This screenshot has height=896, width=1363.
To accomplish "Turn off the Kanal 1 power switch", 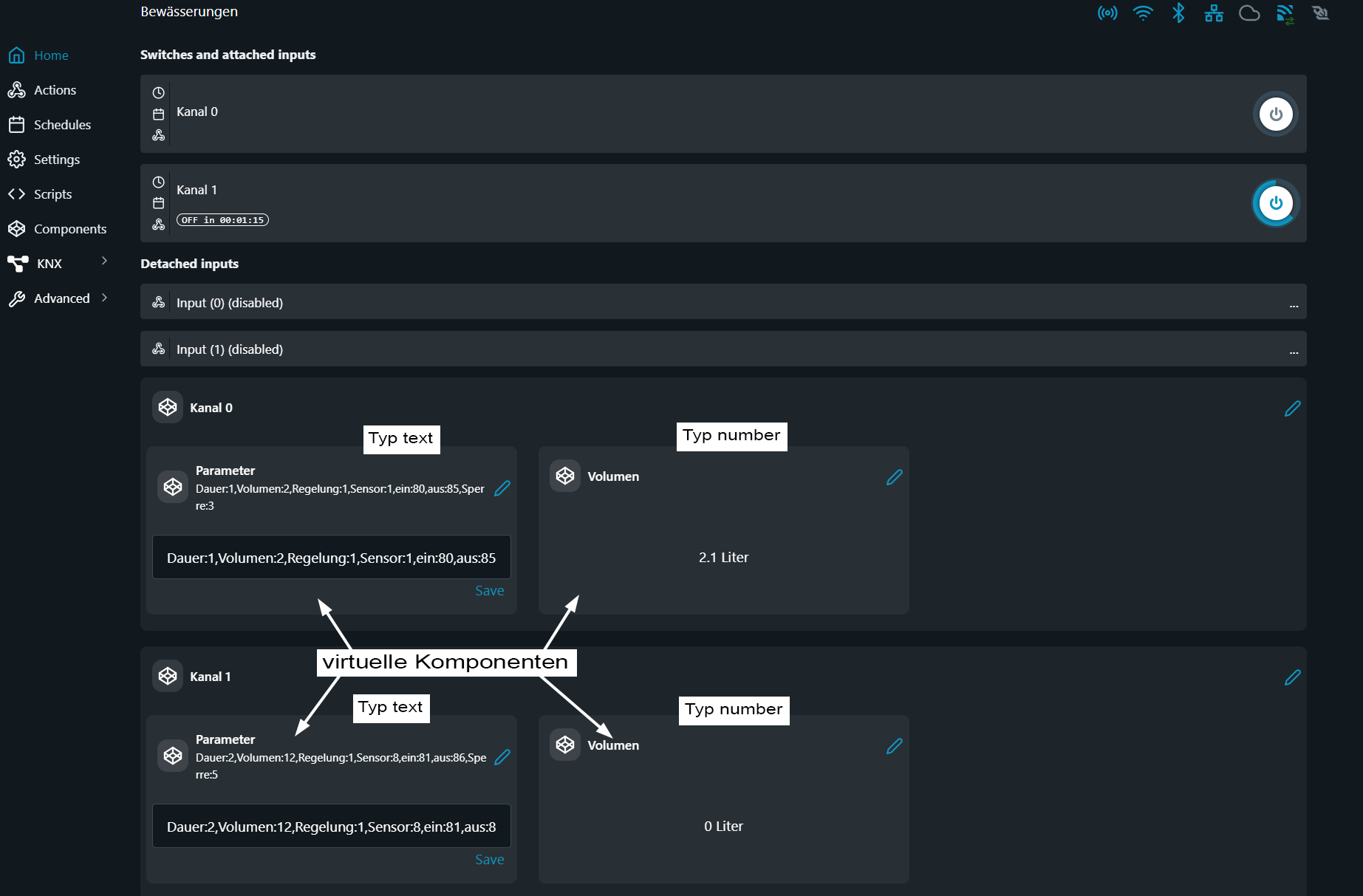I will tap(1276, 203).
